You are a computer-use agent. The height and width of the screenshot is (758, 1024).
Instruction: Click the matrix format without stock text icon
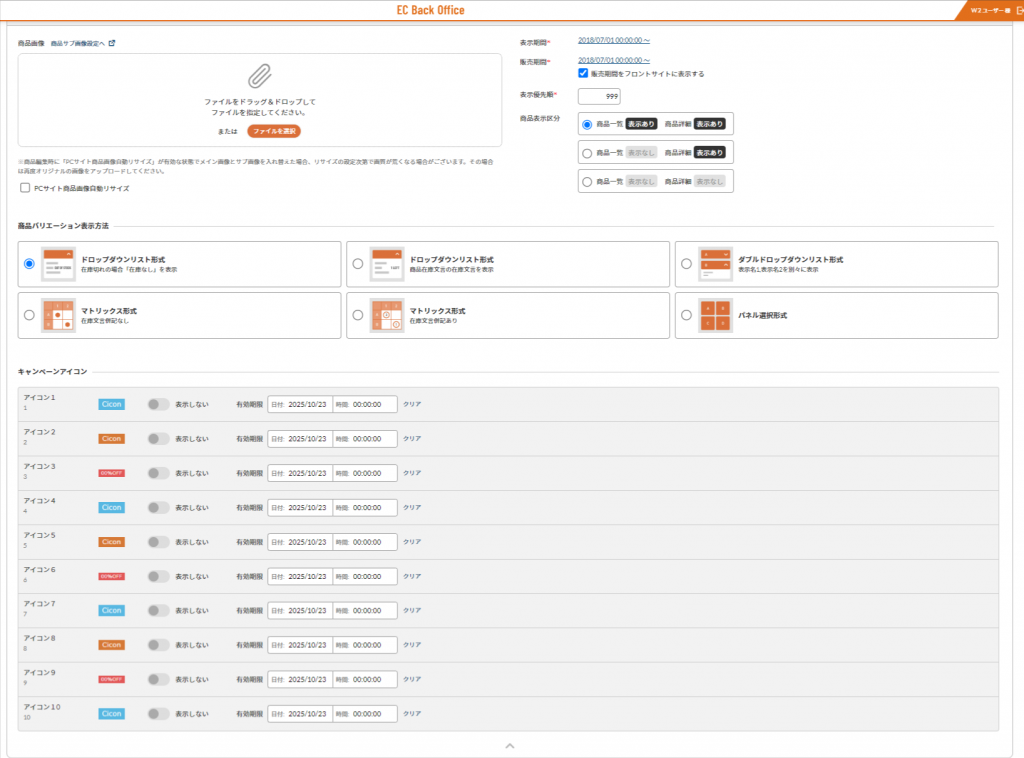(x=58, y=315)
